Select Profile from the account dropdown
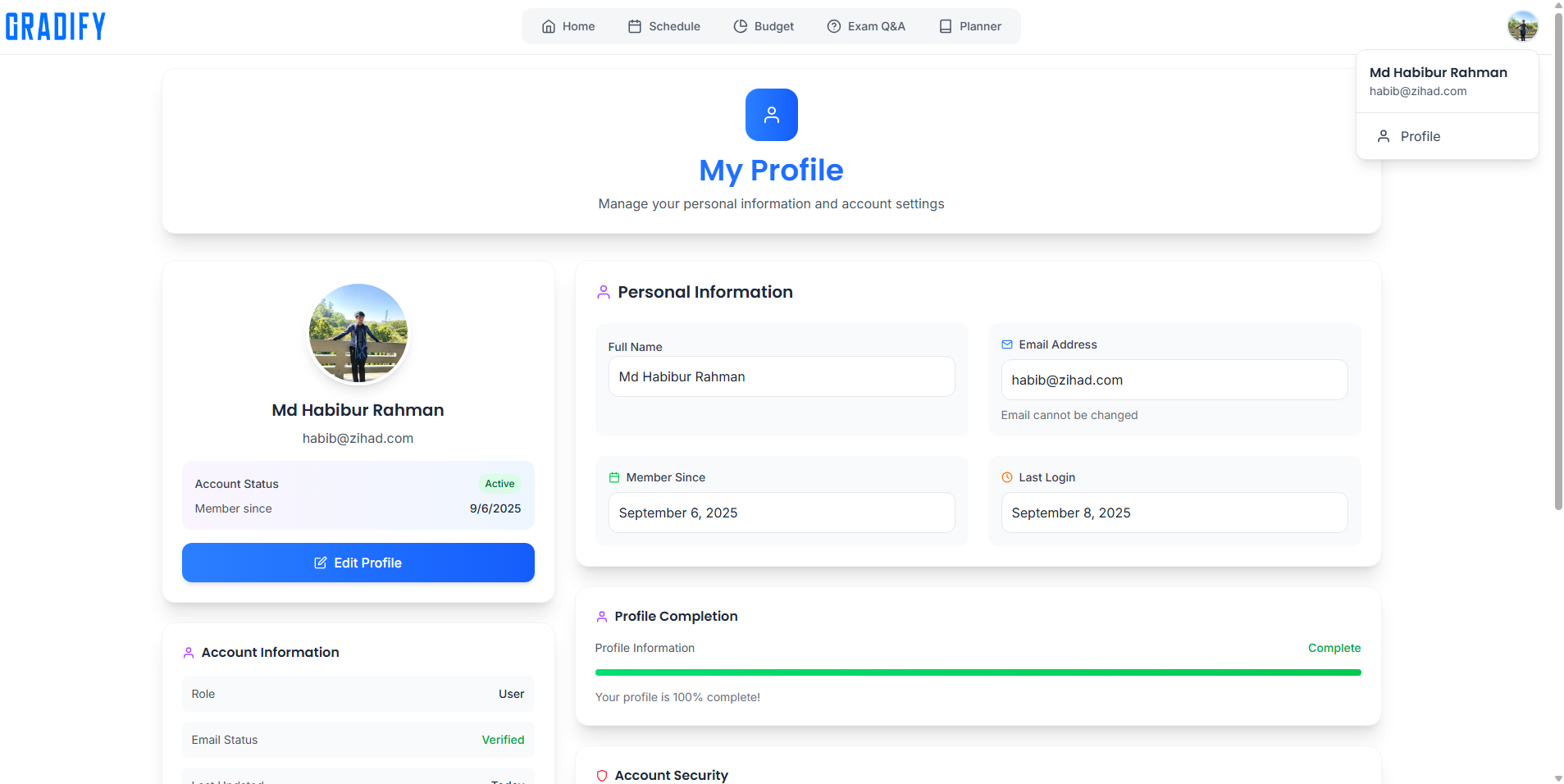1564x784 pixels. pos(1420,136)
